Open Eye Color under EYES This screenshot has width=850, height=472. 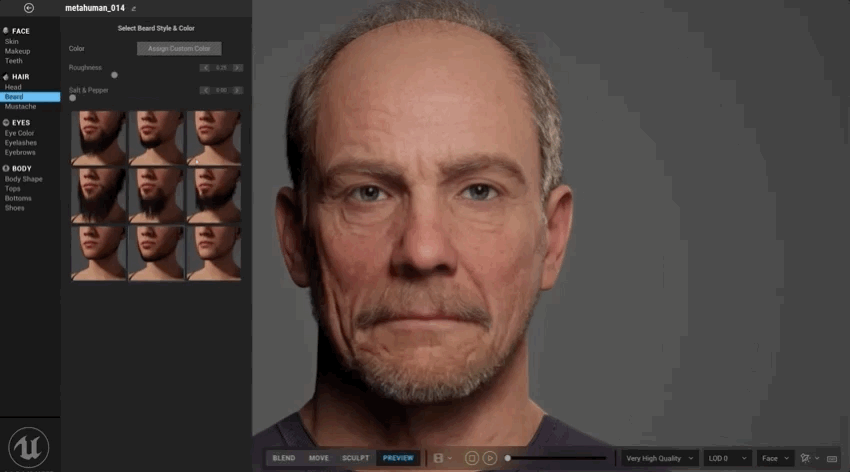pos(20,133)
